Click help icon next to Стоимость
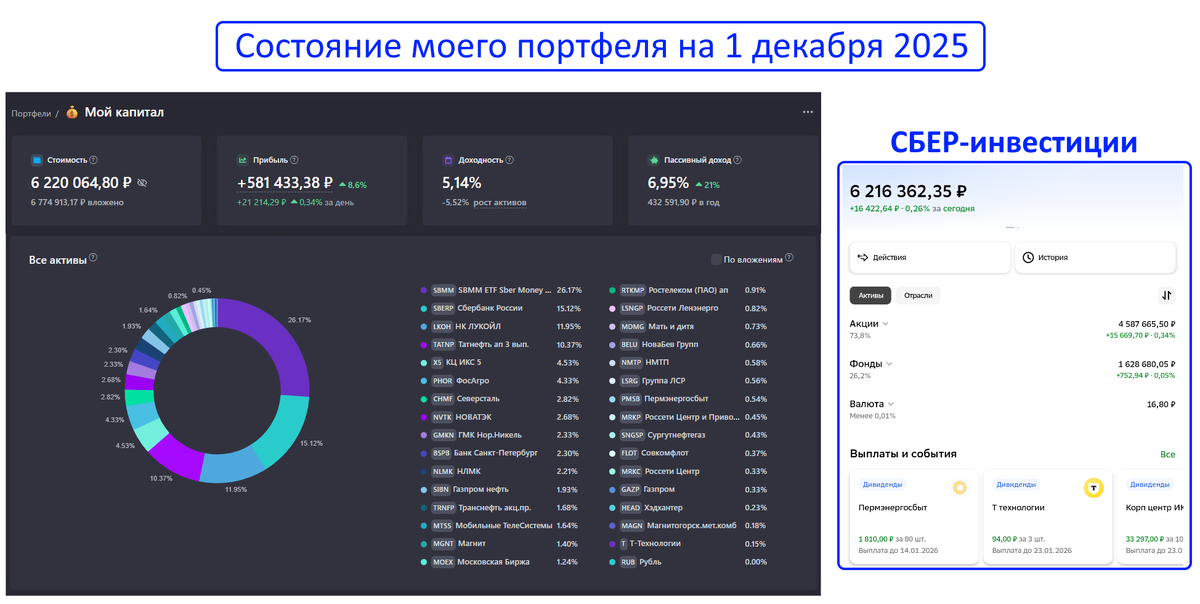This screenshot has height=604, width=1200. point(94,160)
